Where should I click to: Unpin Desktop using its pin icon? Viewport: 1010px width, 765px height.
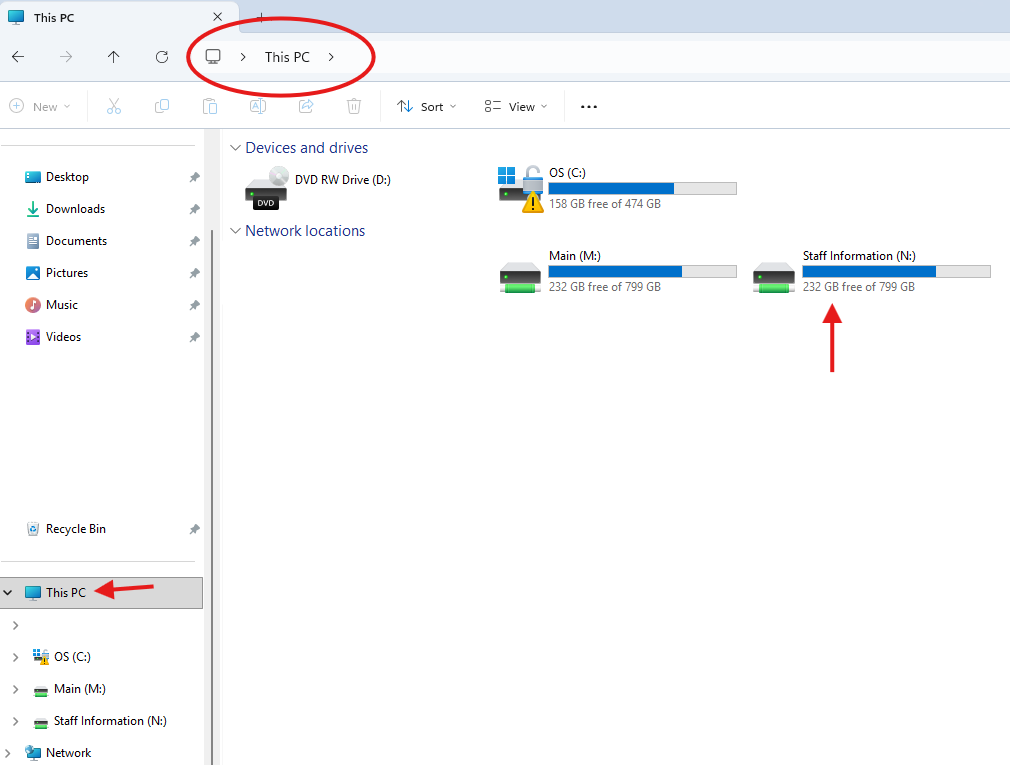point(194,177)
